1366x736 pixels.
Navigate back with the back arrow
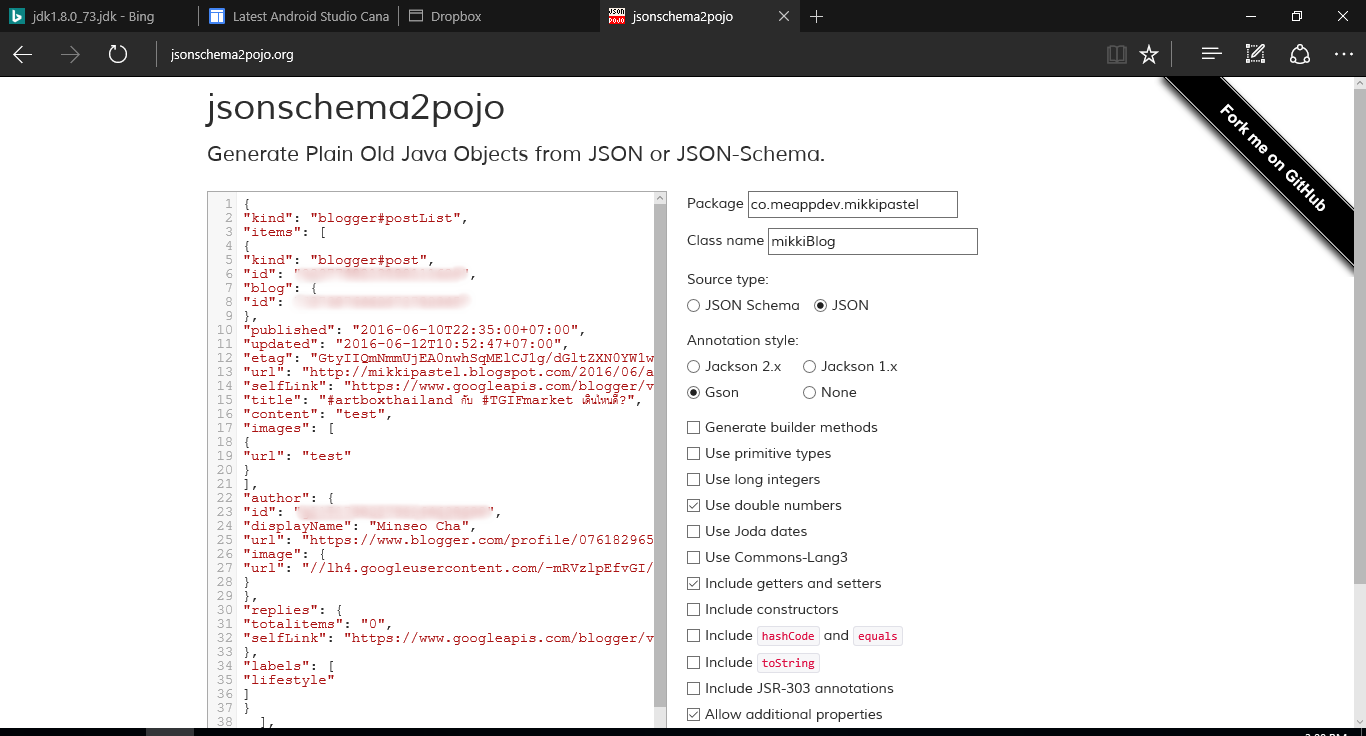pyautogui.click(x=21, y=55)
